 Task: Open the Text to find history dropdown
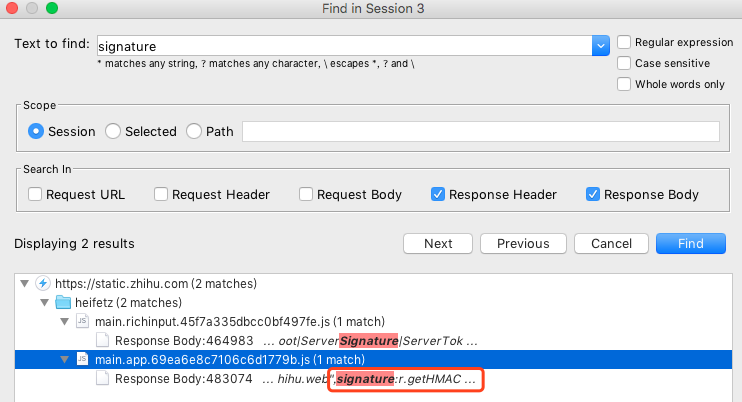pos(601,45)
